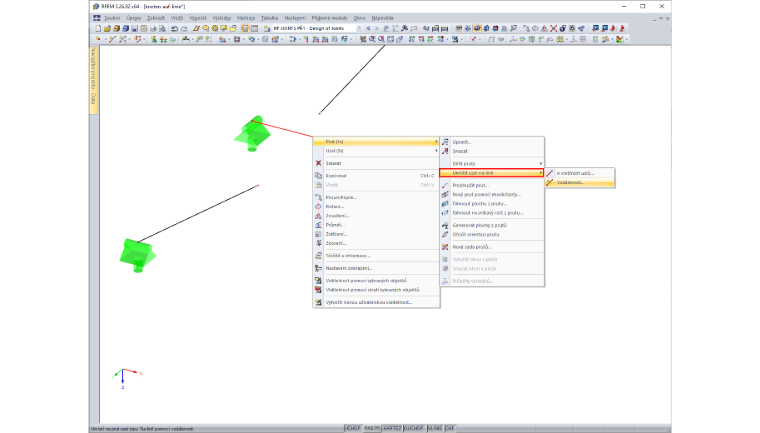Click the Nová sada prutů icon
The width and height of the screenshot is (760, 433).
coord(445,247)
